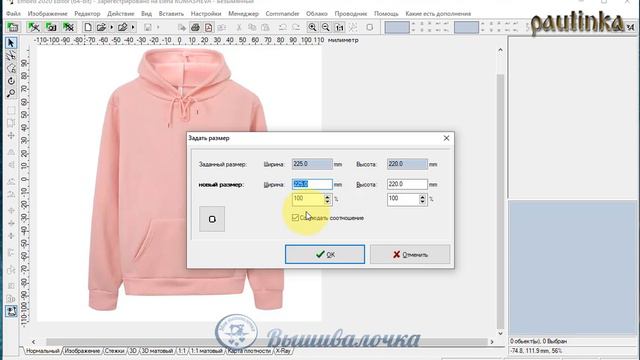This screenshot has width=640, height=360.
Task: Click the square lock button in size dialog
Action: [x=212, y=219]
